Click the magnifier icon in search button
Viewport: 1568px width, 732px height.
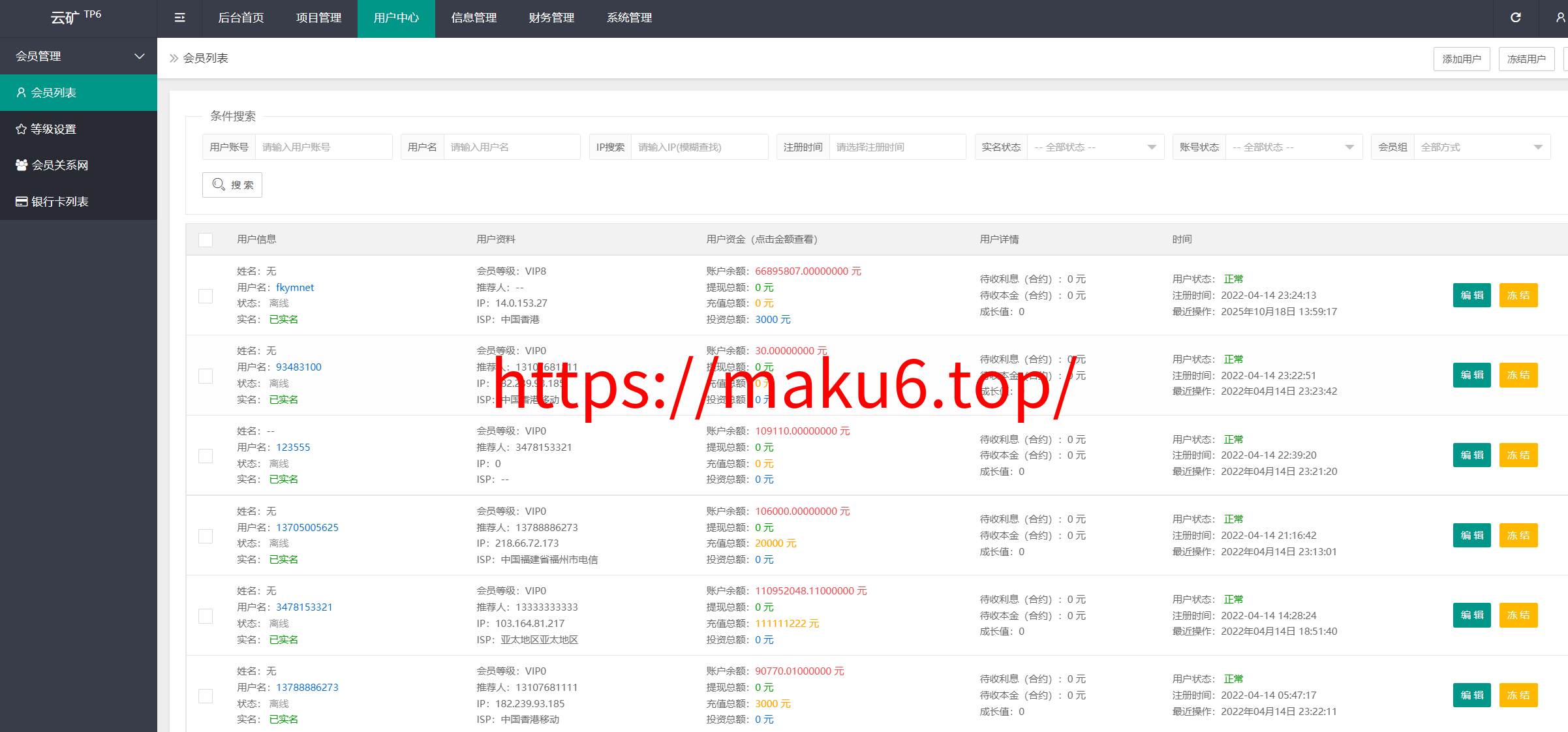click(x=219, y=185)
